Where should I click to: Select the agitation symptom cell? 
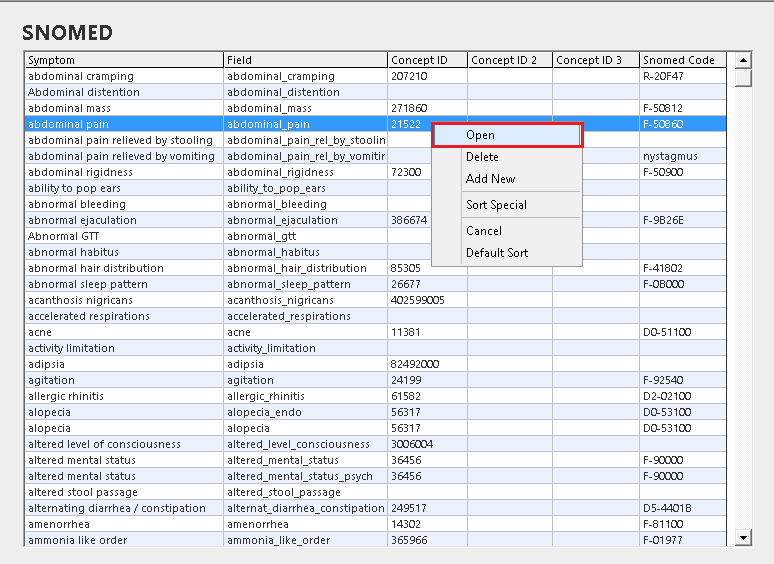[x=124, y=380]
